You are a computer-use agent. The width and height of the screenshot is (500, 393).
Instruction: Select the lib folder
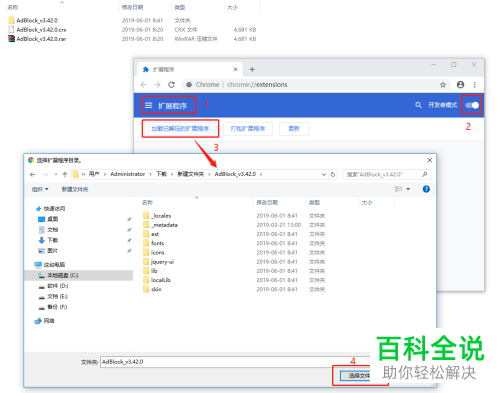[x=151, y=271]
